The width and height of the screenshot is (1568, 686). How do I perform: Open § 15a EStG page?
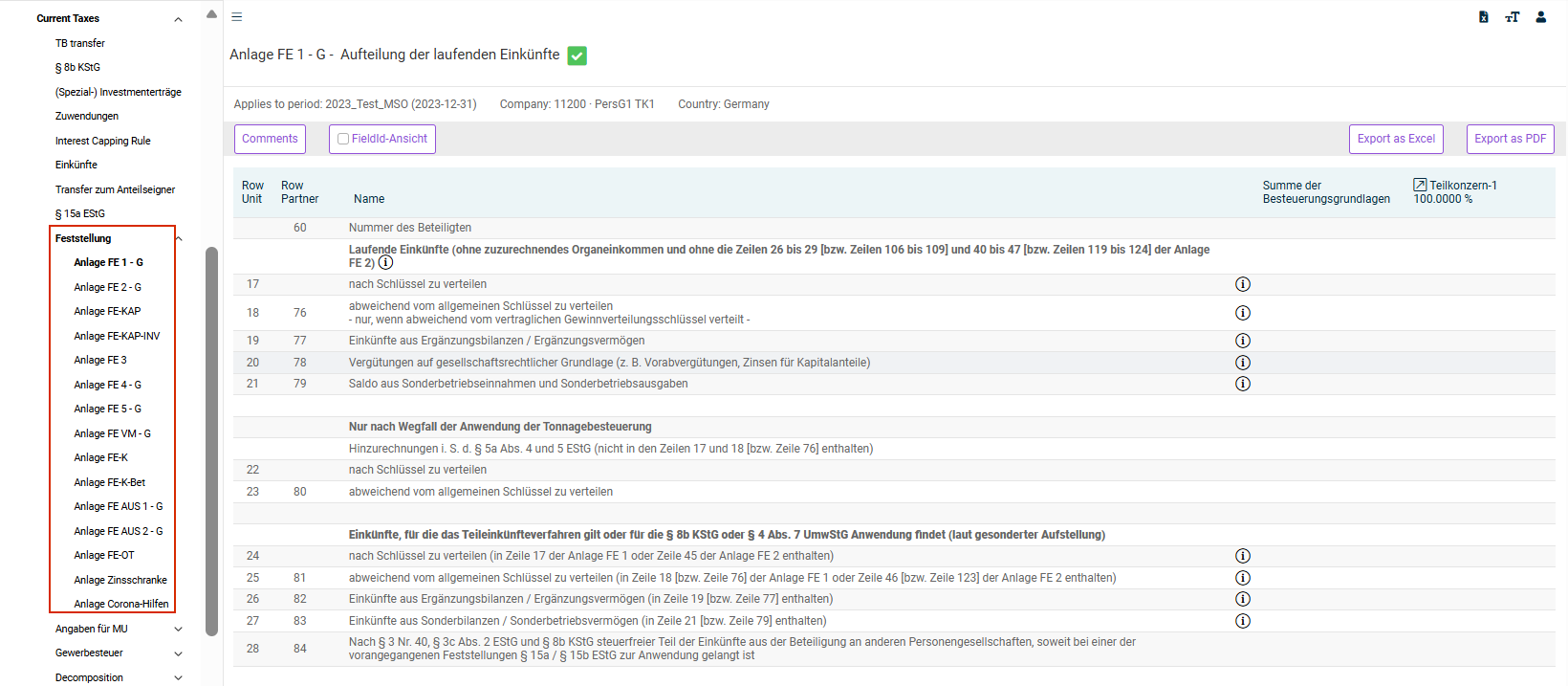[80, 213]
